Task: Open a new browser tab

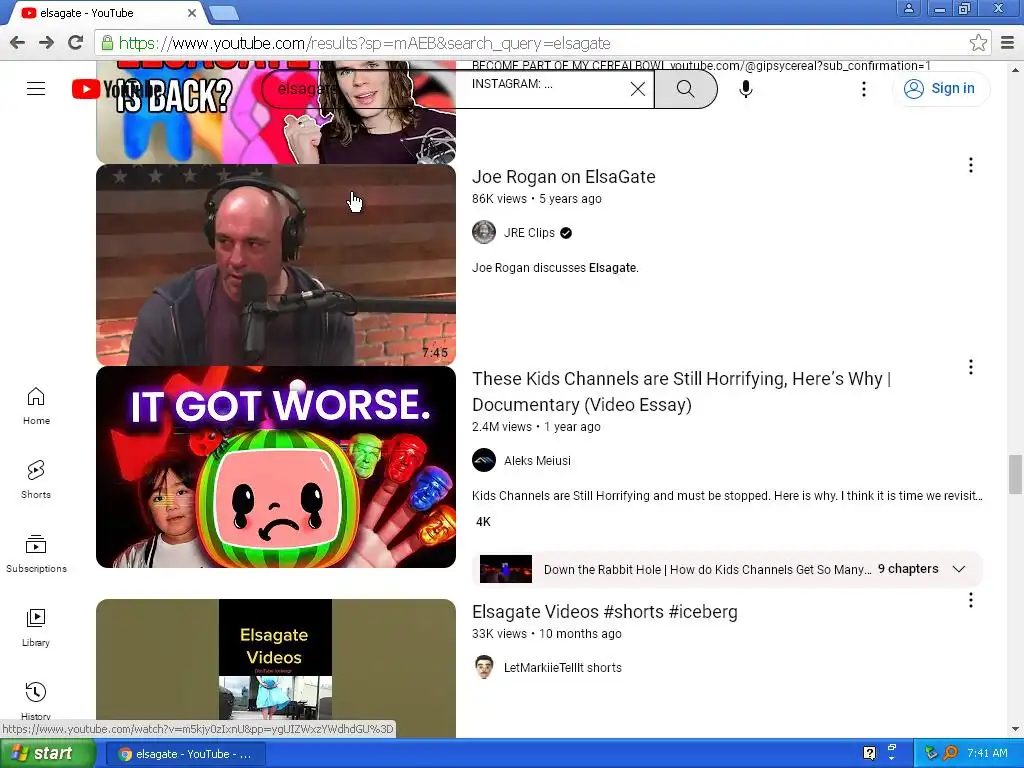Action: (224, 13)
